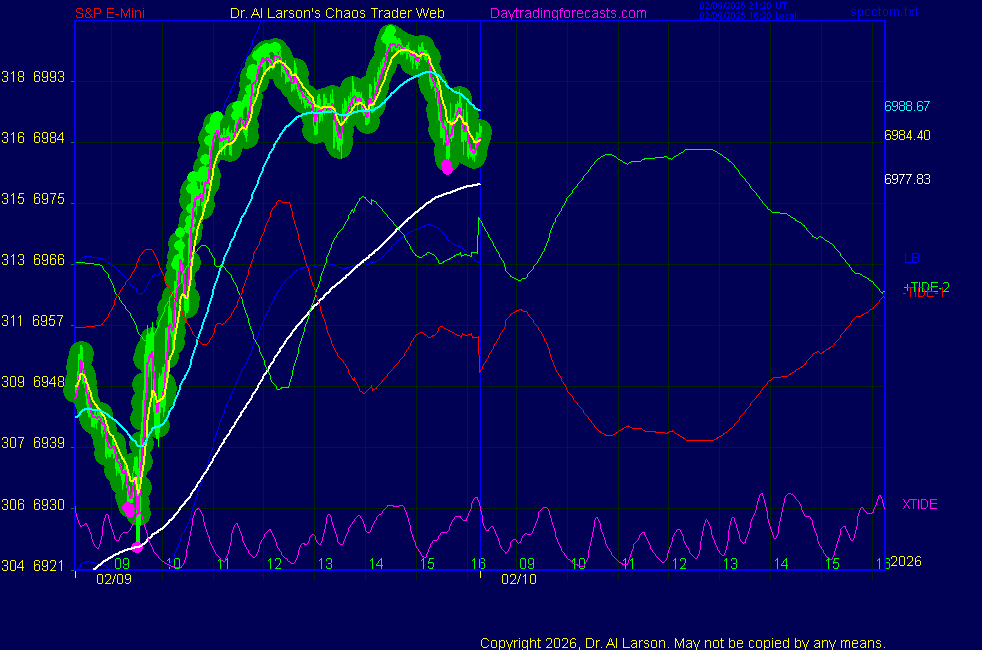The width and height of the screenshot is (982, 650).
Task: Select the cyan 6988.67 price value
Action: [907, 106]
